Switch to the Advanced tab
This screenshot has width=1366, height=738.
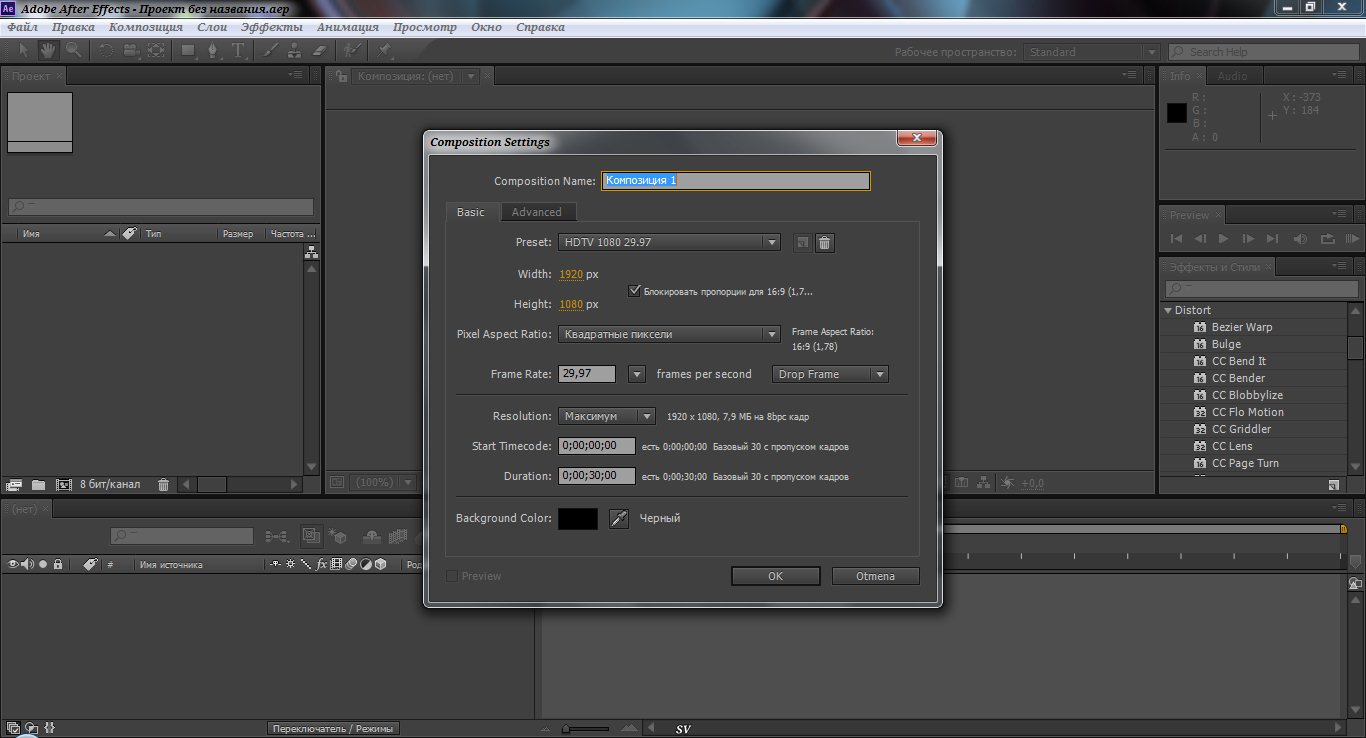(537, 212)
